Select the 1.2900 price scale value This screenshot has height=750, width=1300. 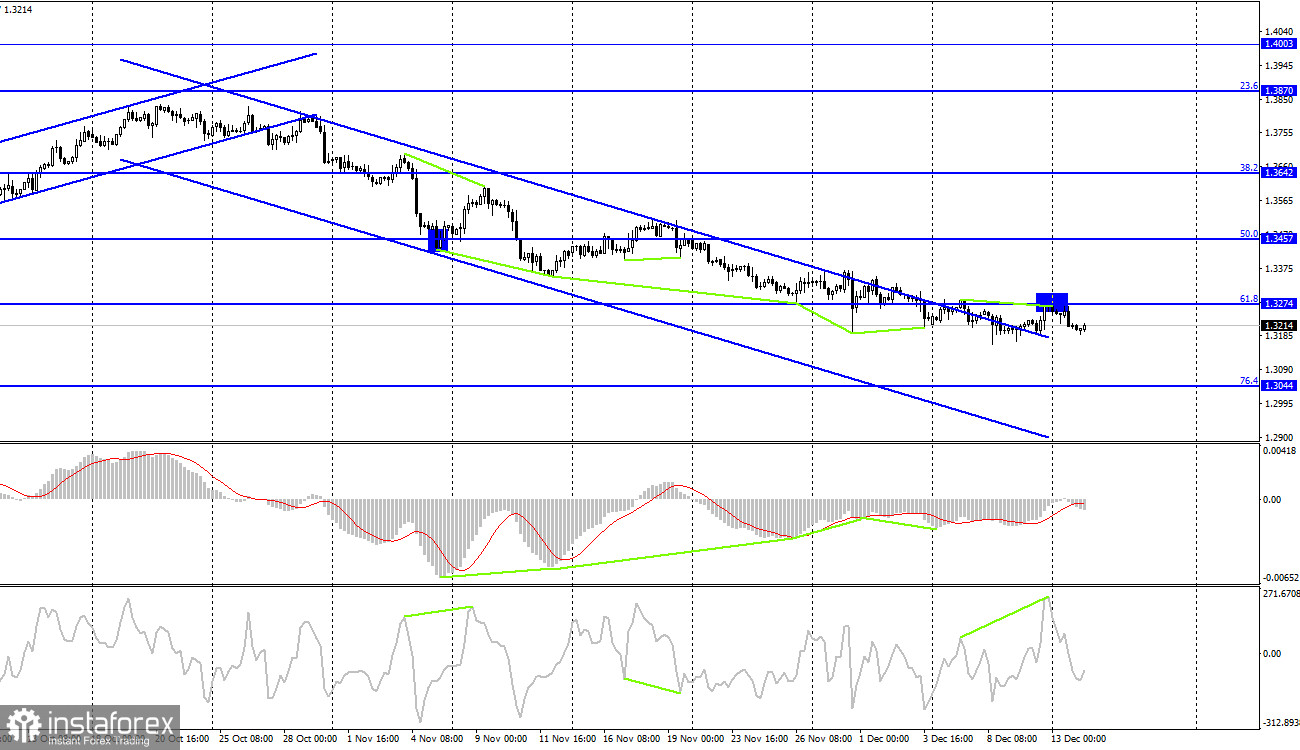click(1280, 438)
